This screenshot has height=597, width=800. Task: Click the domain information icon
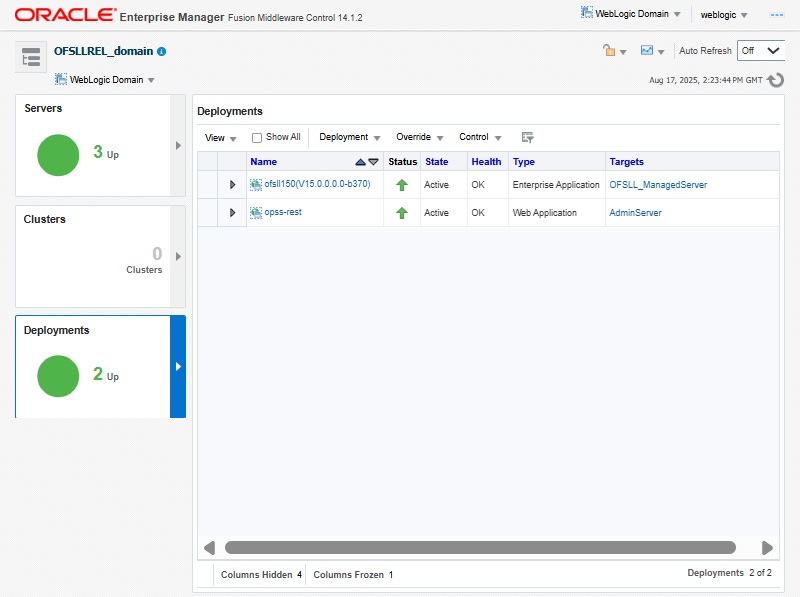click(162, 51)
